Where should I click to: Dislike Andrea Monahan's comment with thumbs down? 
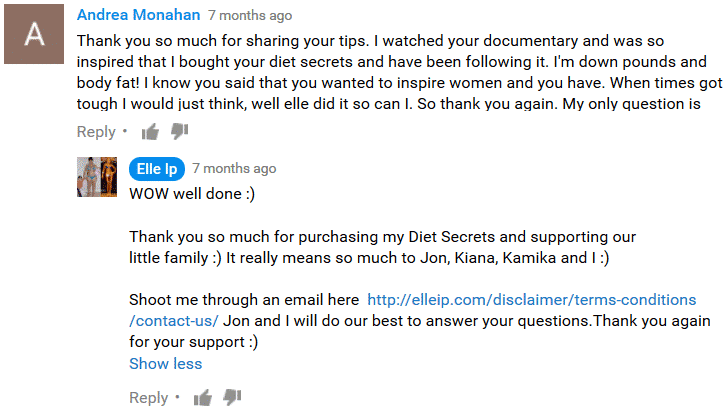[x=179, y=132]
